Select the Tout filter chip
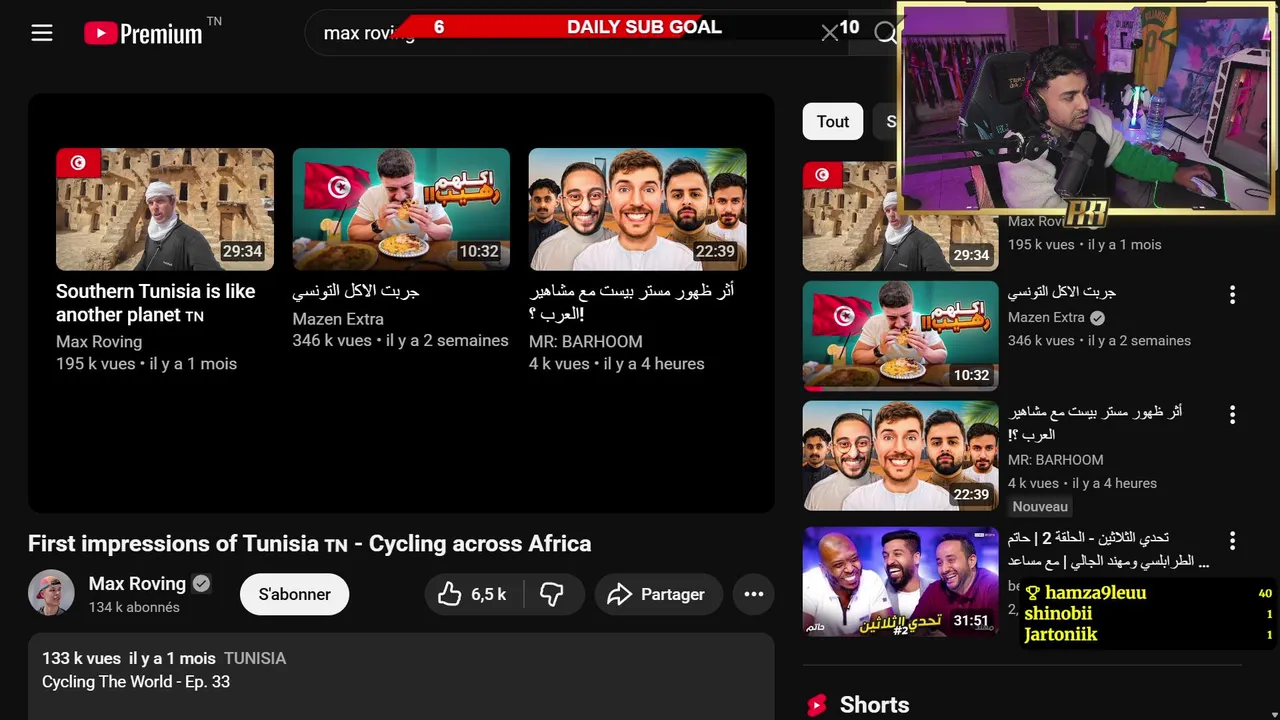The height and width of the screenshot is (720, 1280). click(833, 122)
